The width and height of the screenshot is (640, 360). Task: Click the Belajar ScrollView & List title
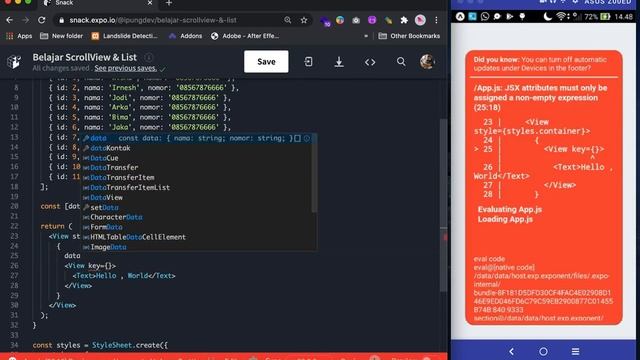coord(84,57)
